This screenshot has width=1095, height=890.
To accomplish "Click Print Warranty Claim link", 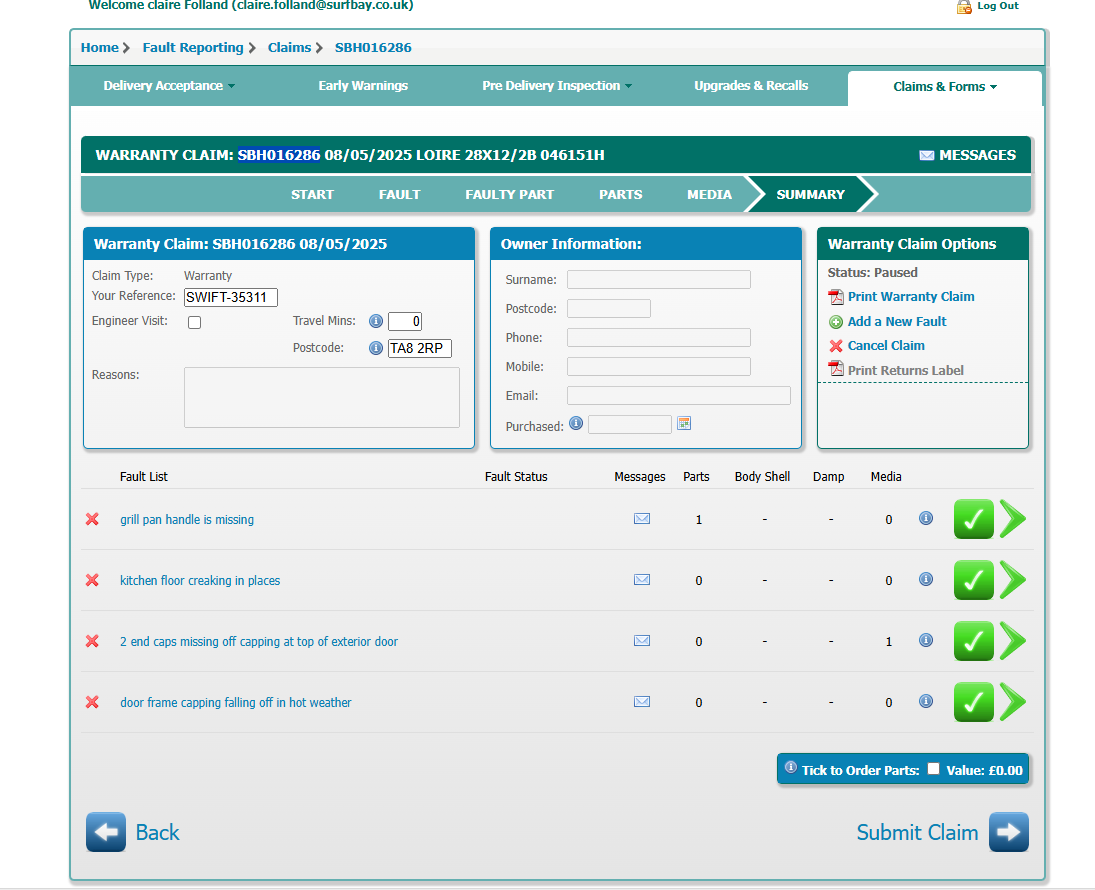I will click(910, 297).
